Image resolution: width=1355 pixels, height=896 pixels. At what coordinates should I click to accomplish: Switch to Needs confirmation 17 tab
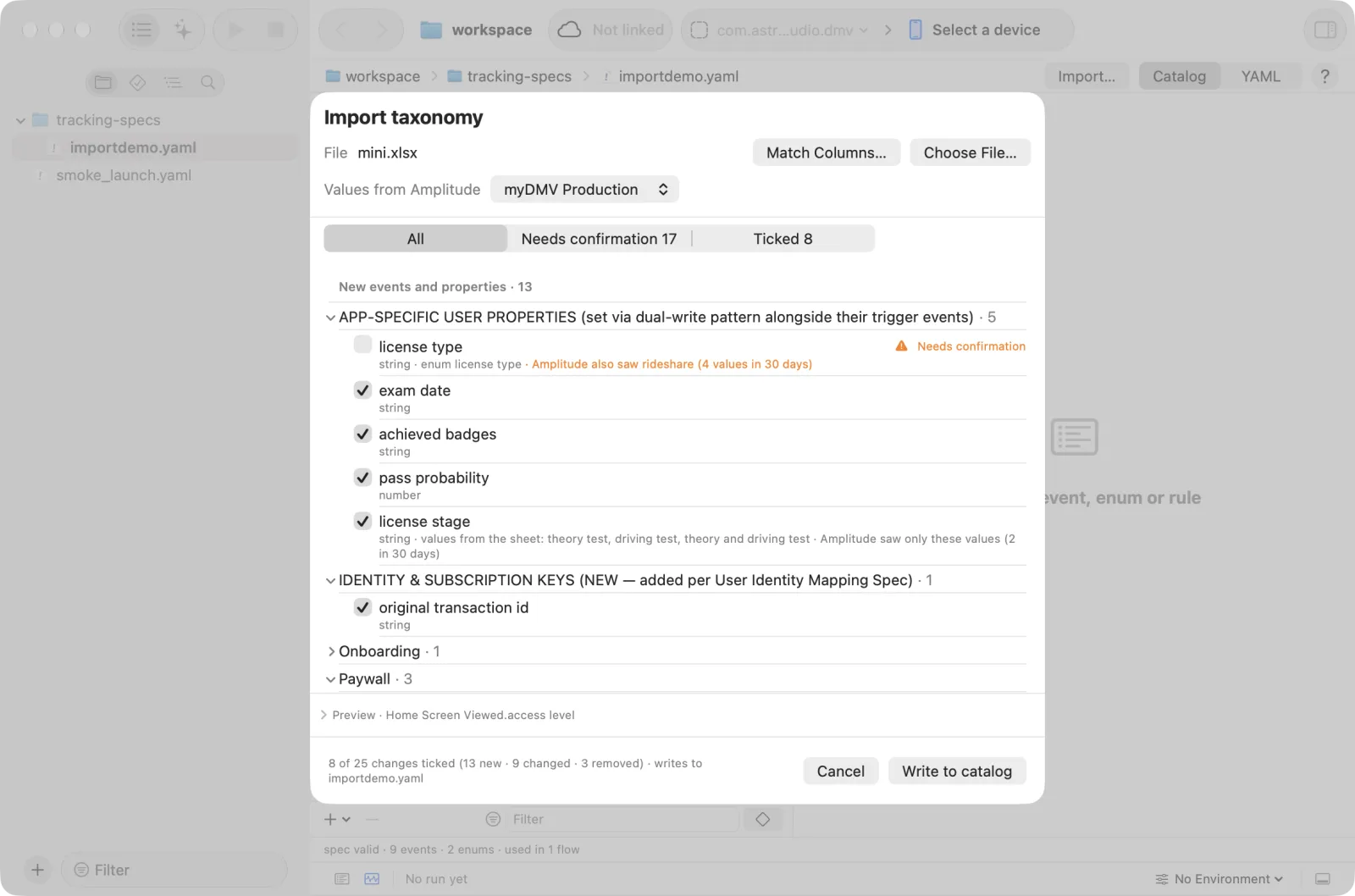(x=599, y=239)
